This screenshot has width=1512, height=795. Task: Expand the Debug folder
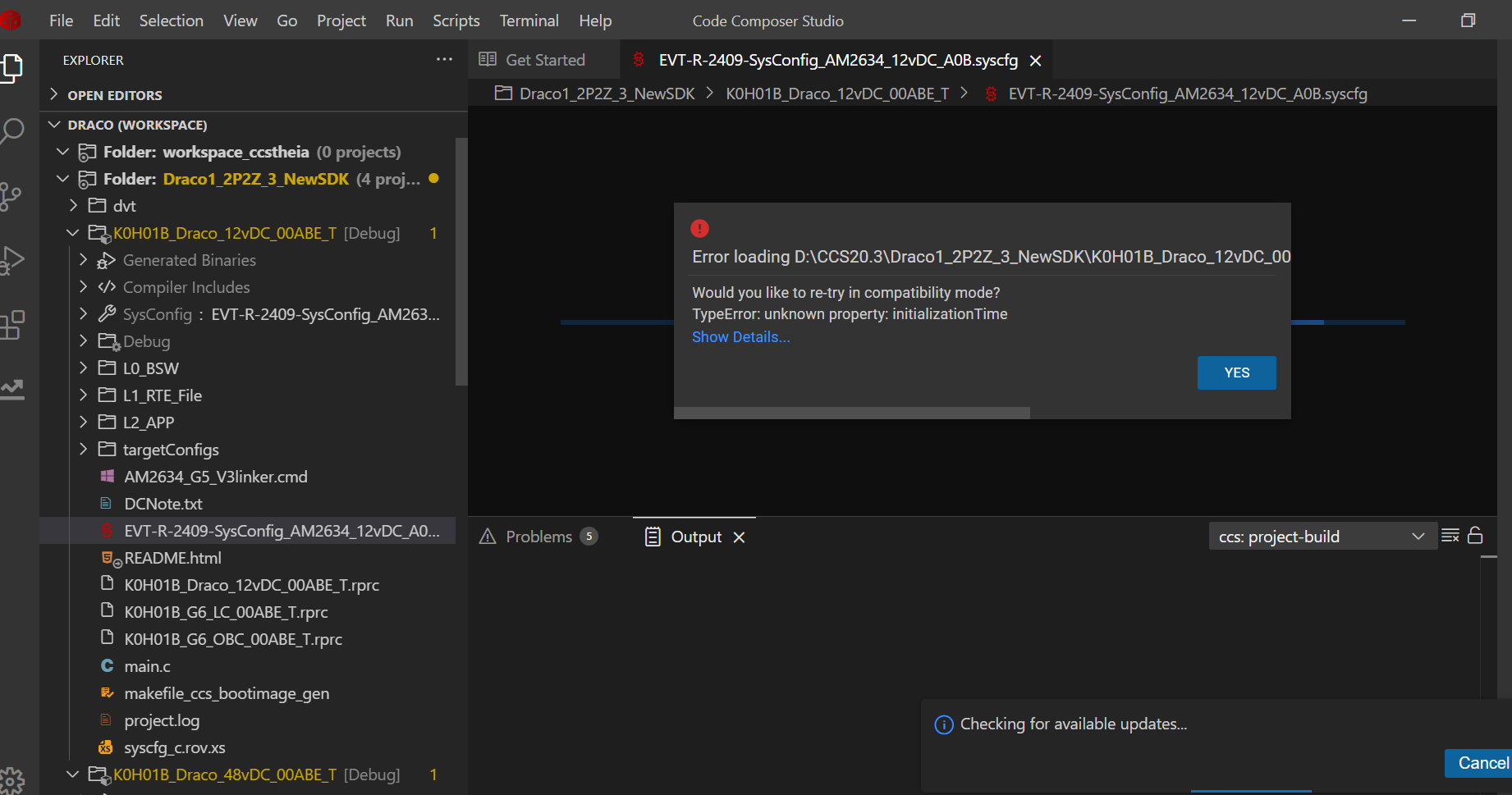(x=83, y=341)
